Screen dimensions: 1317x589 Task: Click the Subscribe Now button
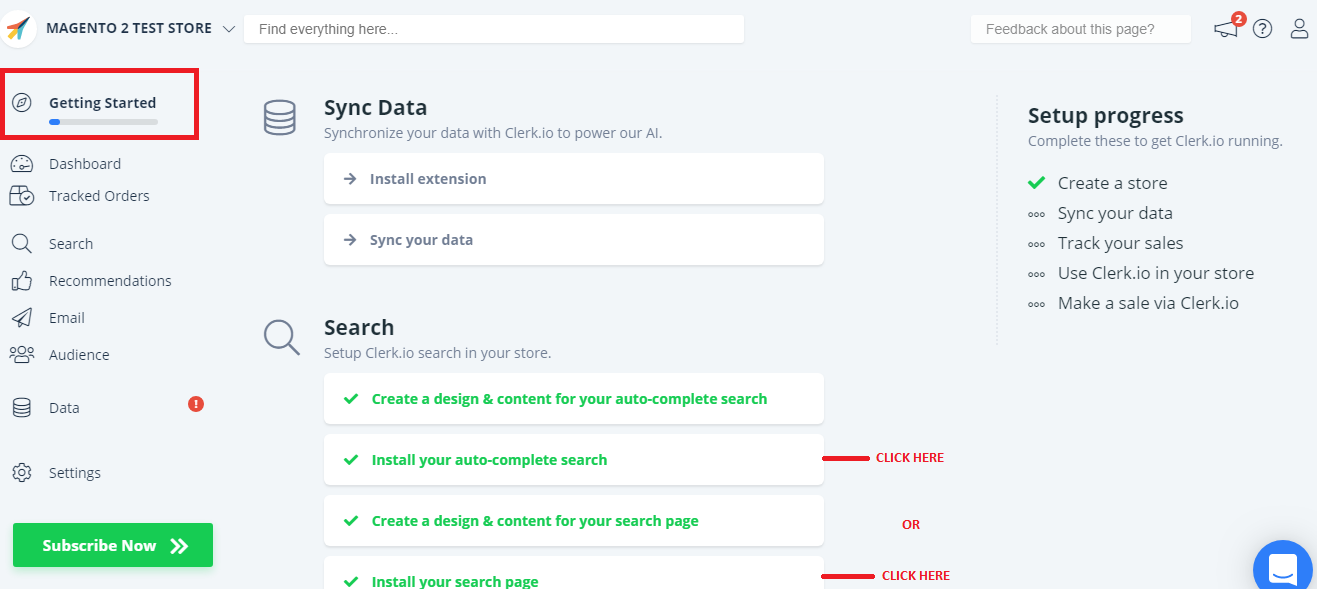pos(113,545)
